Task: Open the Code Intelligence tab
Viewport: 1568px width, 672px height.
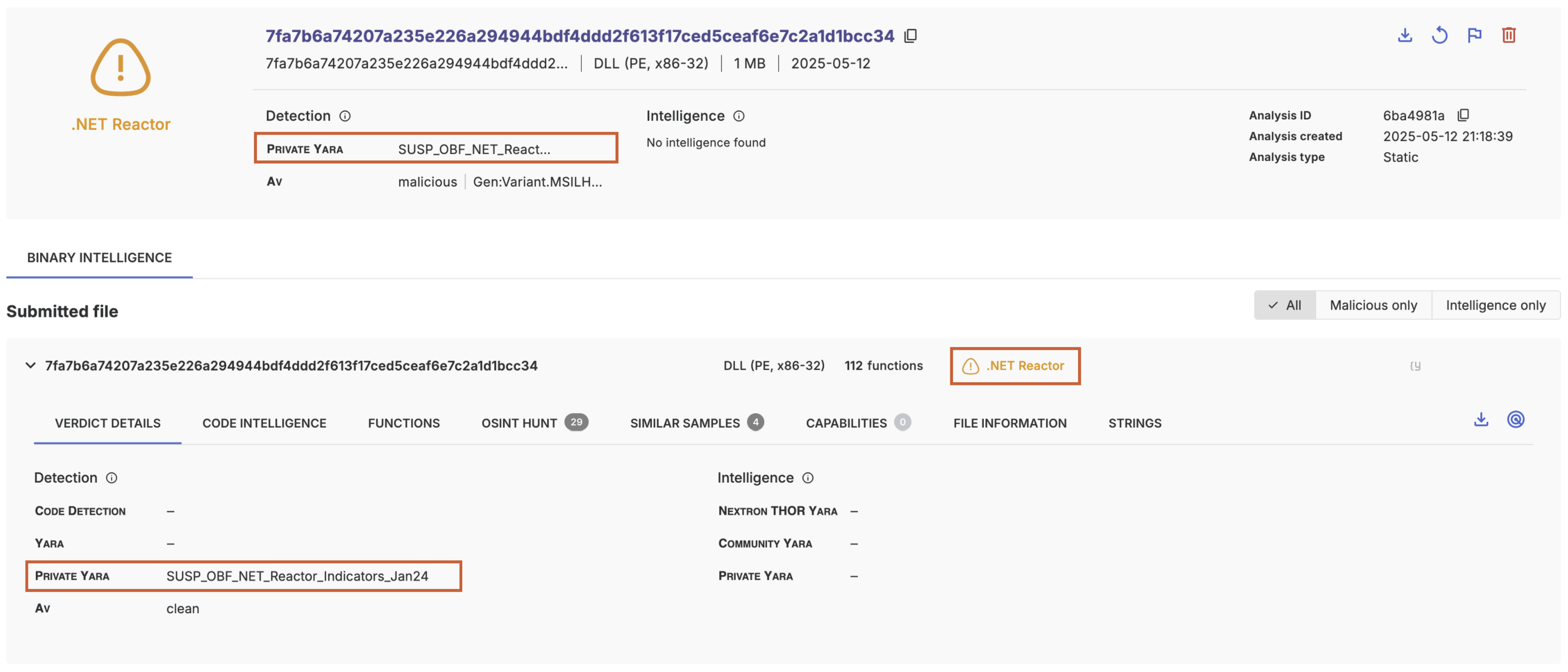Action: click(x=264, y=423)
